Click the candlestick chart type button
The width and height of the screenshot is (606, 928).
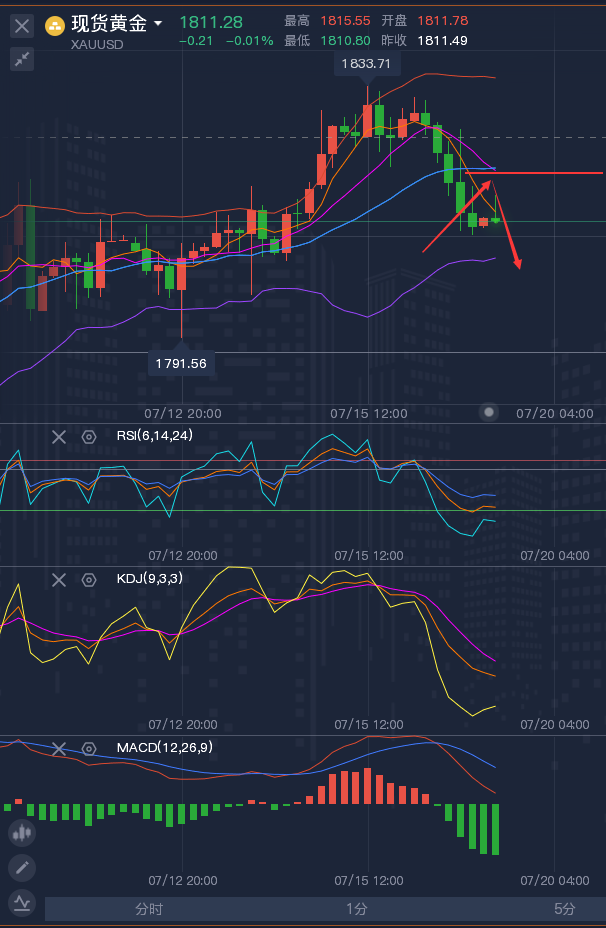pos(22,833)
